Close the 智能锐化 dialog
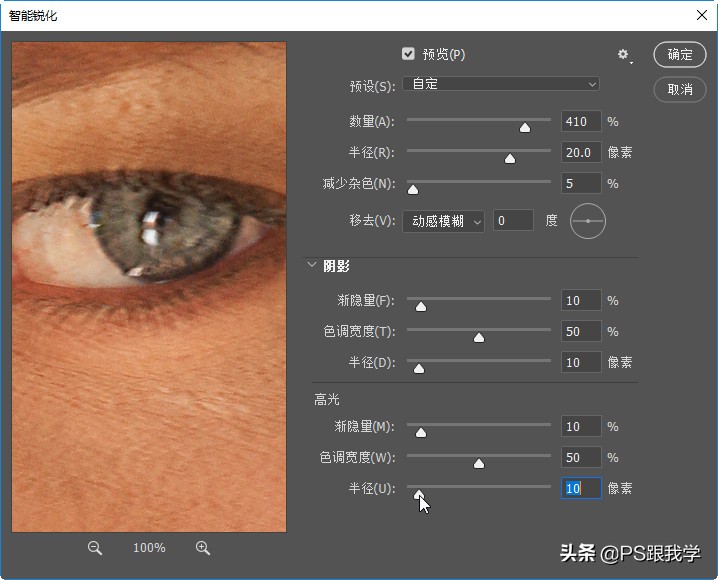 (x=702, y=15)
